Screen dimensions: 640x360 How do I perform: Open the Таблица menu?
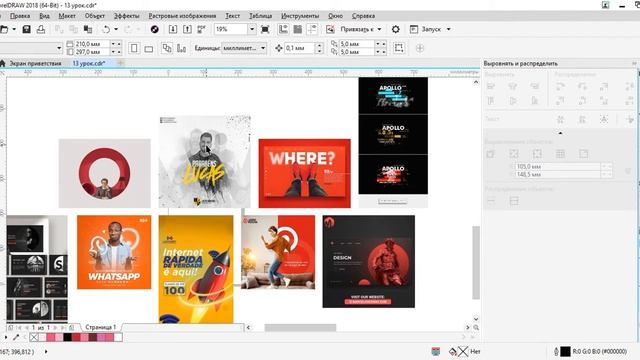(x=260, y=16)
